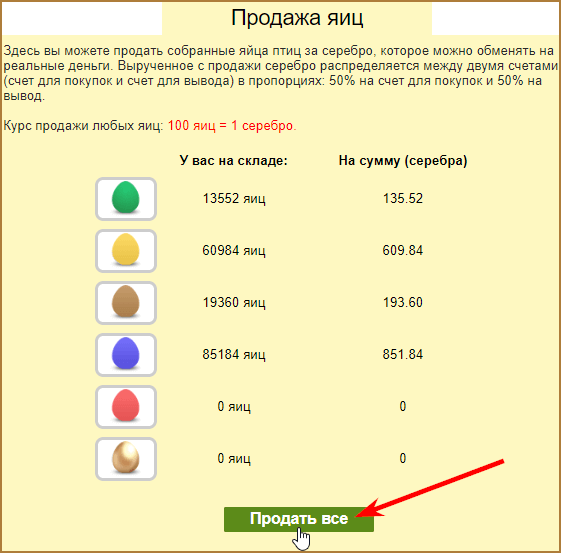
Task: Click the silver amount 193.60
Action: click(x=403, y=303)
